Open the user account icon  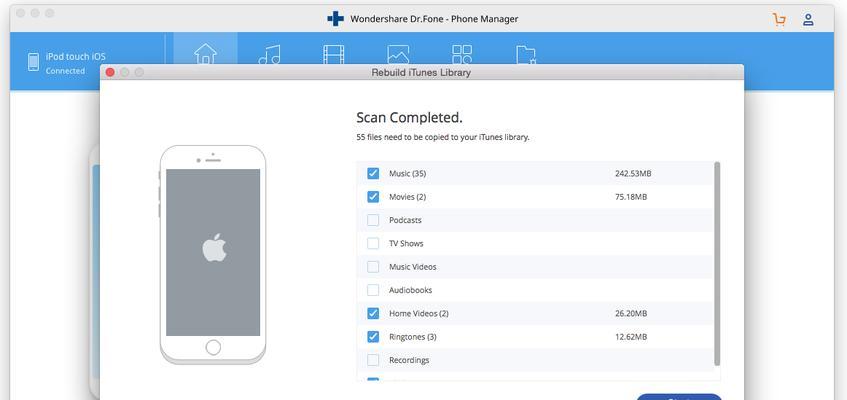pos(808,20)
